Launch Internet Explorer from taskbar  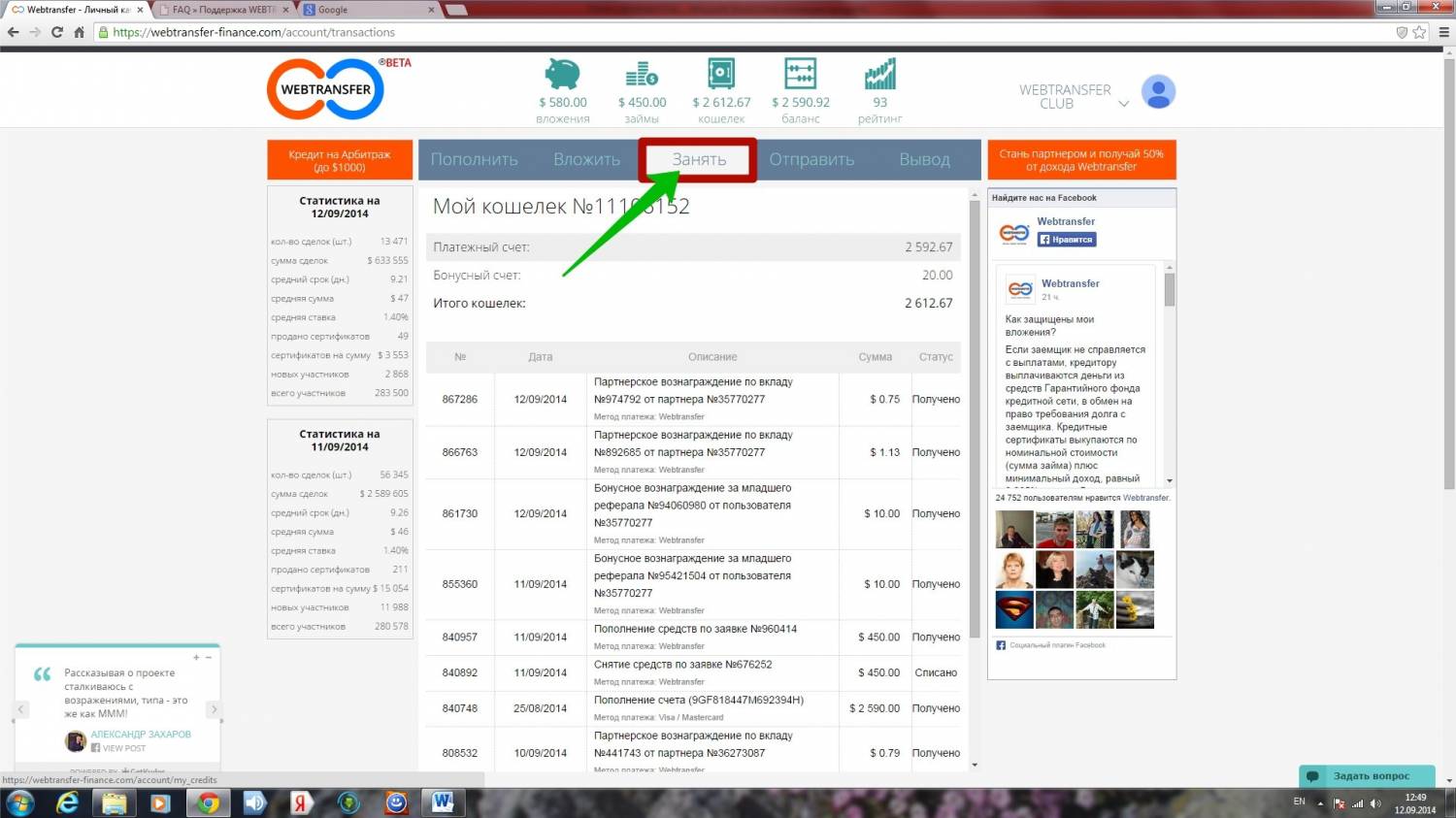67,803
